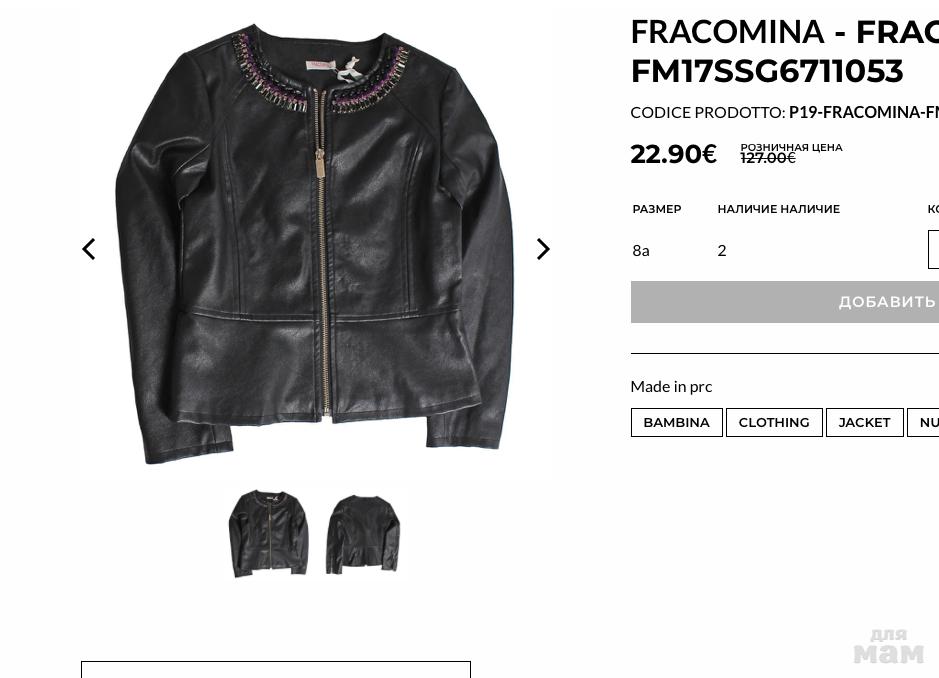Select the back view jacket thumbnail

click(363, 534)
